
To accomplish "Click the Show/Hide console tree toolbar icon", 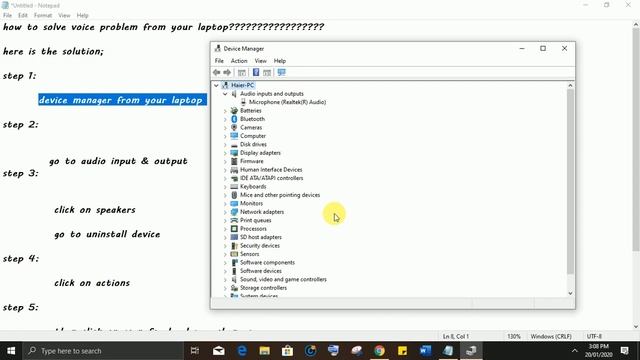I will point(242,73).
